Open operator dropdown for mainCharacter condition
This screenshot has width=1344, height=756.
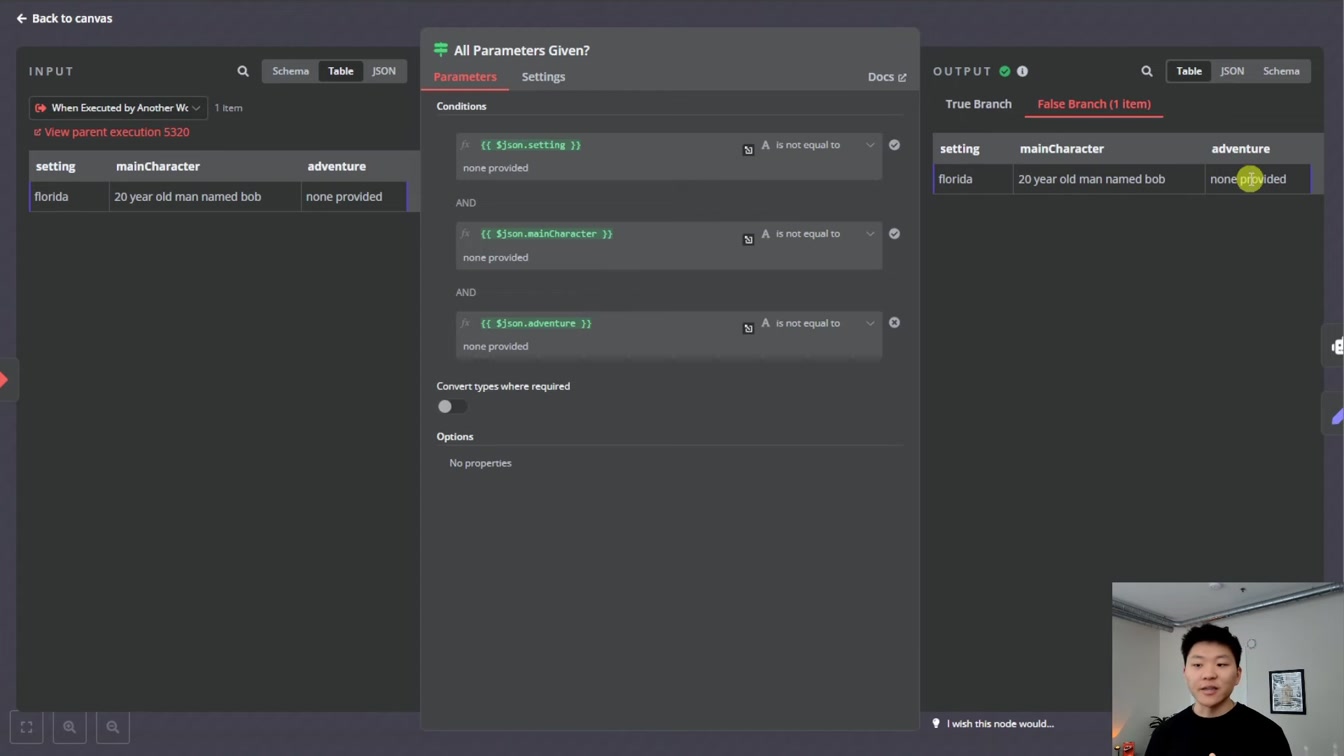(819, 234)
